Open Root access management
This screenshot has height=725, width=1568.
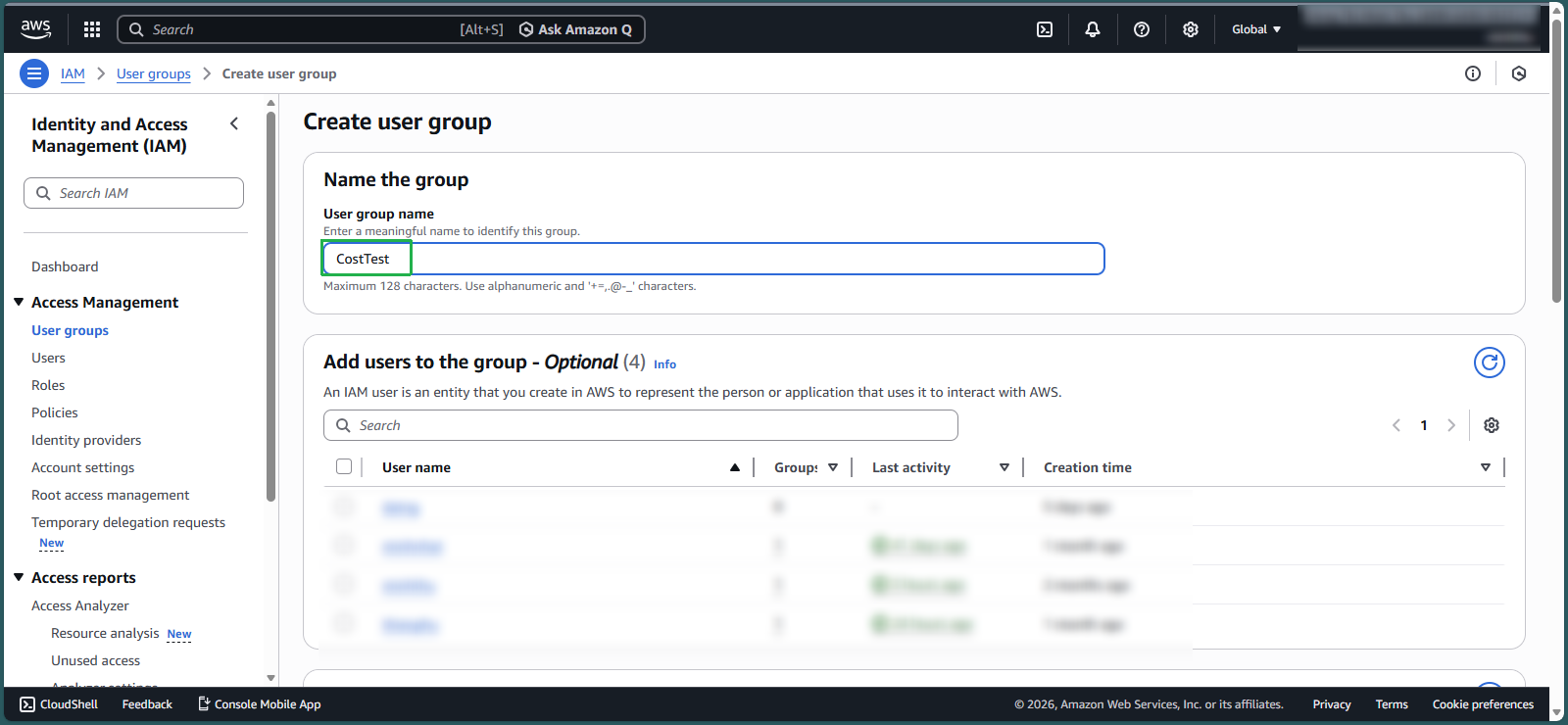[111, 495]
